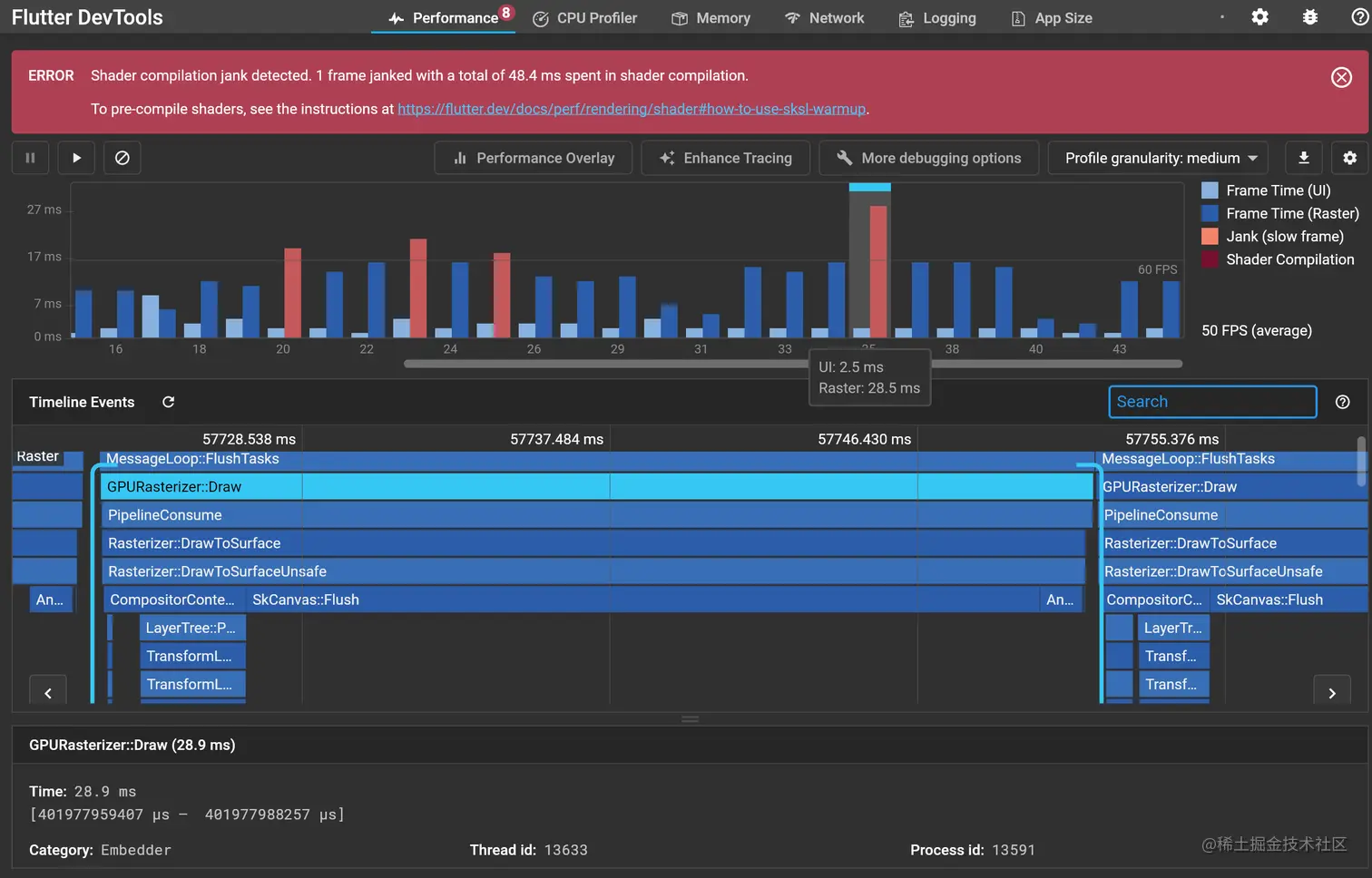Click the pane splitter drag handle
Viewport: 1372px width, 878px height.
coord(690,718)
